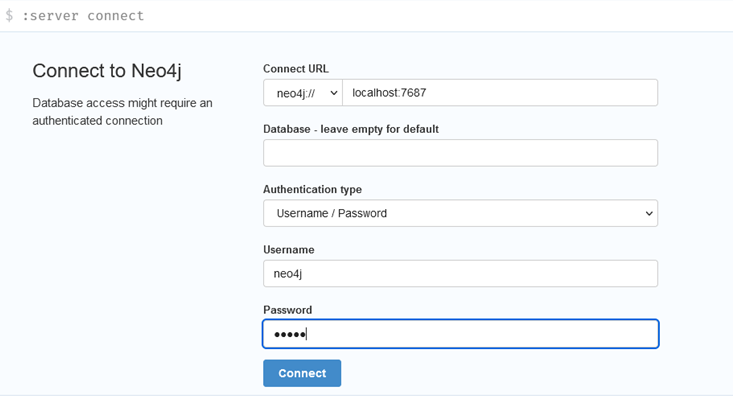Expand the Authentication type dropdown

460,213
